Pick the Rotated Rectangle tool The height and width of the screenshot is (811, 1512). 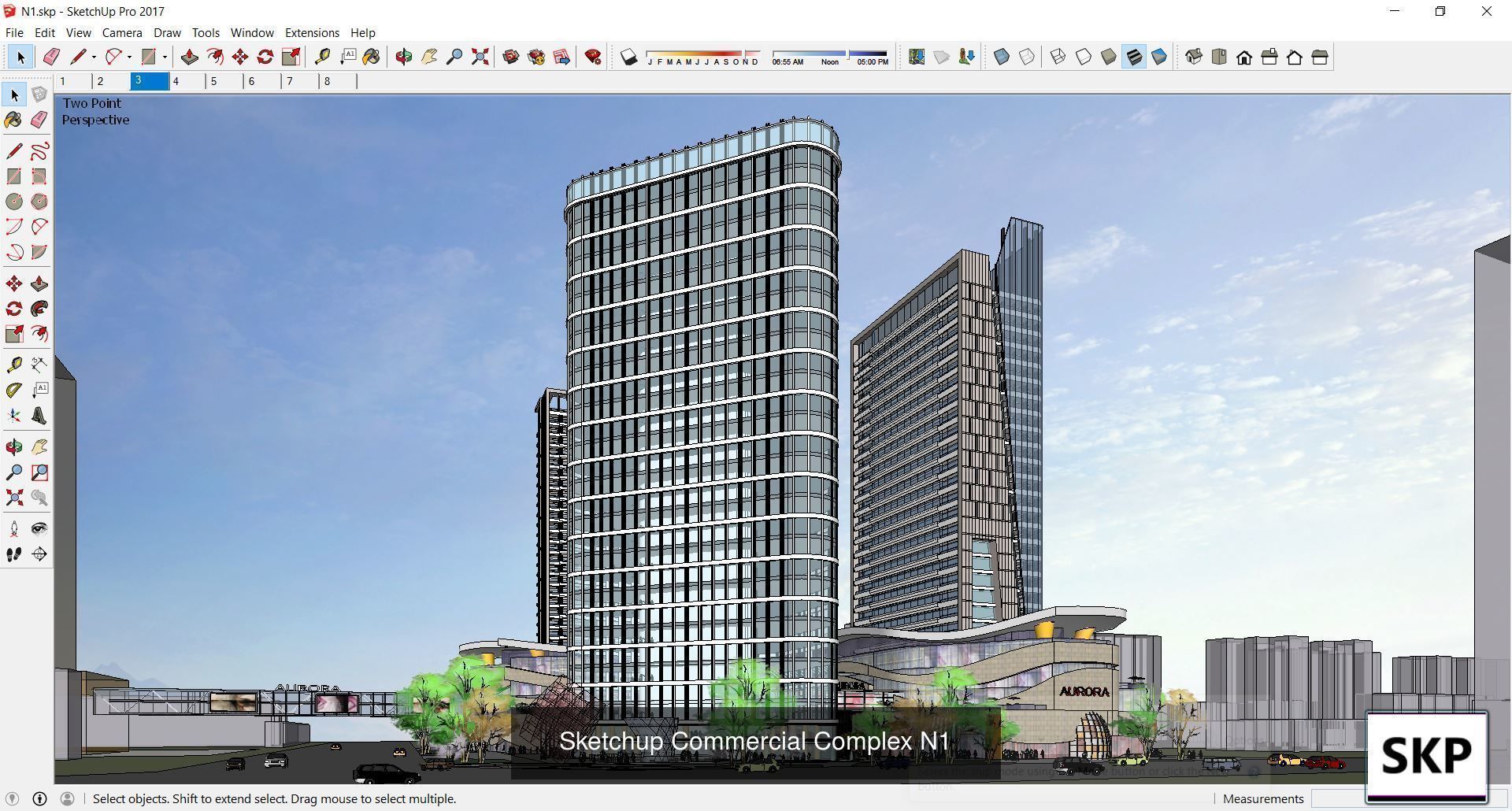pyautogui.click(x=39, y=176)
